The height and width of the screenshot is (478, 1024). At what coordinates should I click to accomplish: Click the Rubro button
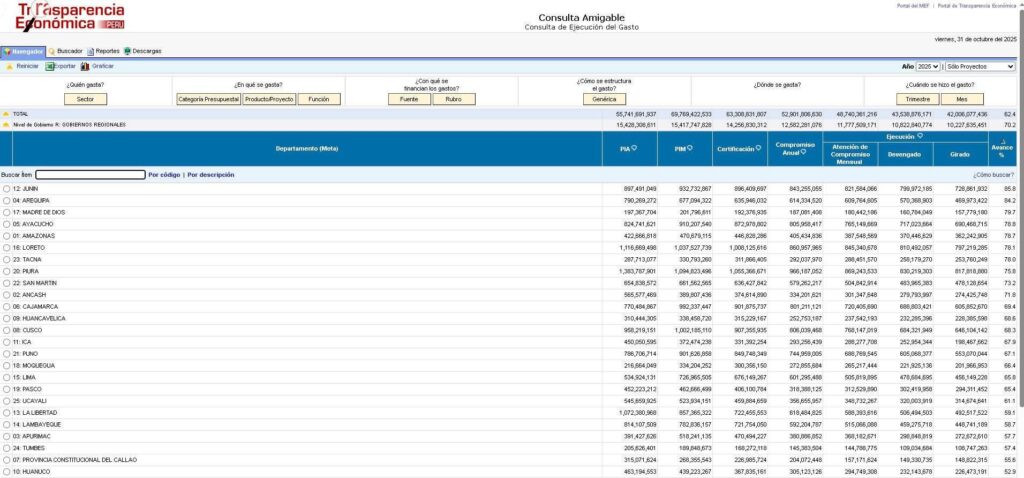pyautogui.click(x=454, y=99)
